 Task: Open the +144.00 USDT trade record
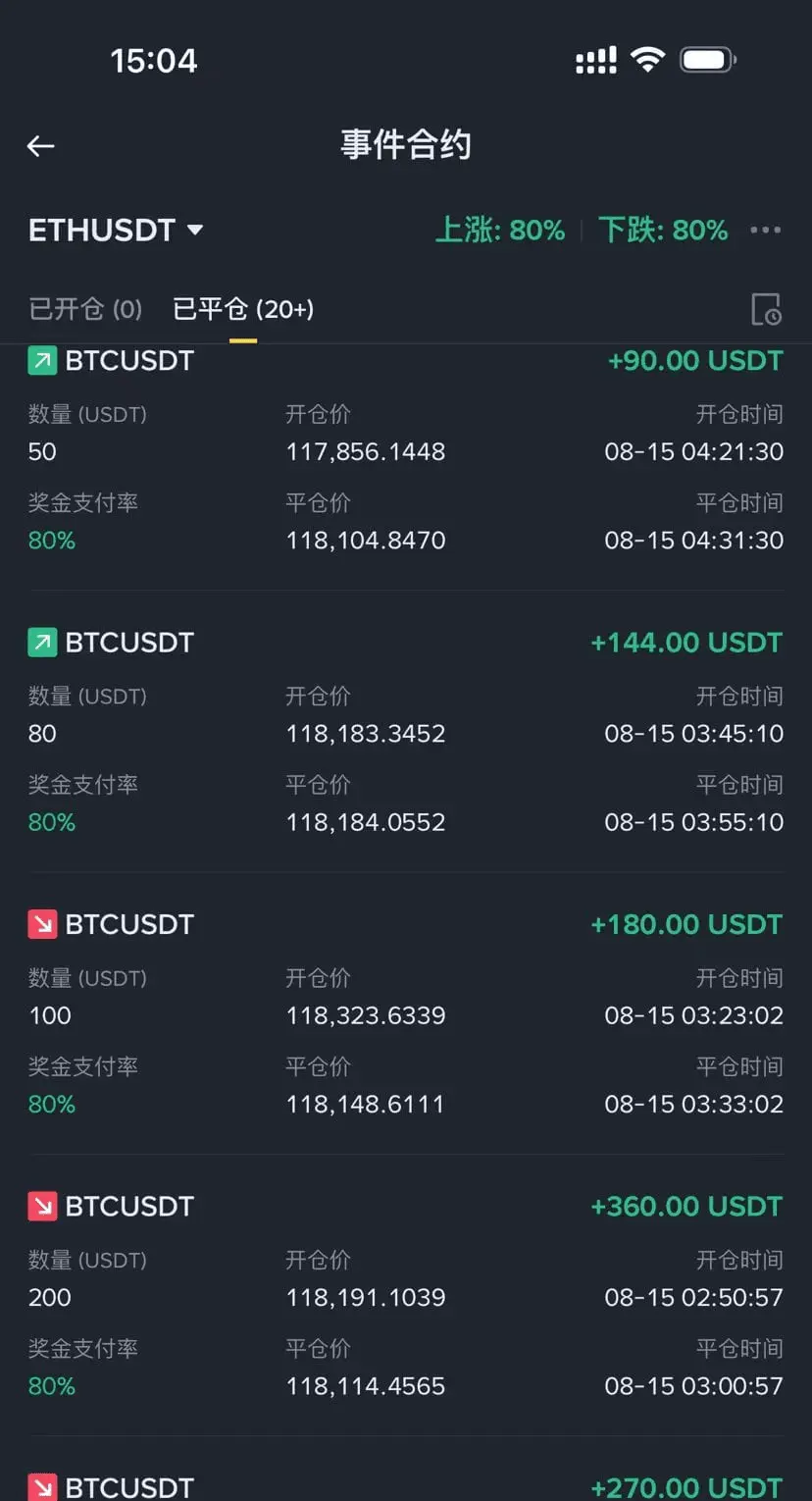(406, 731)
